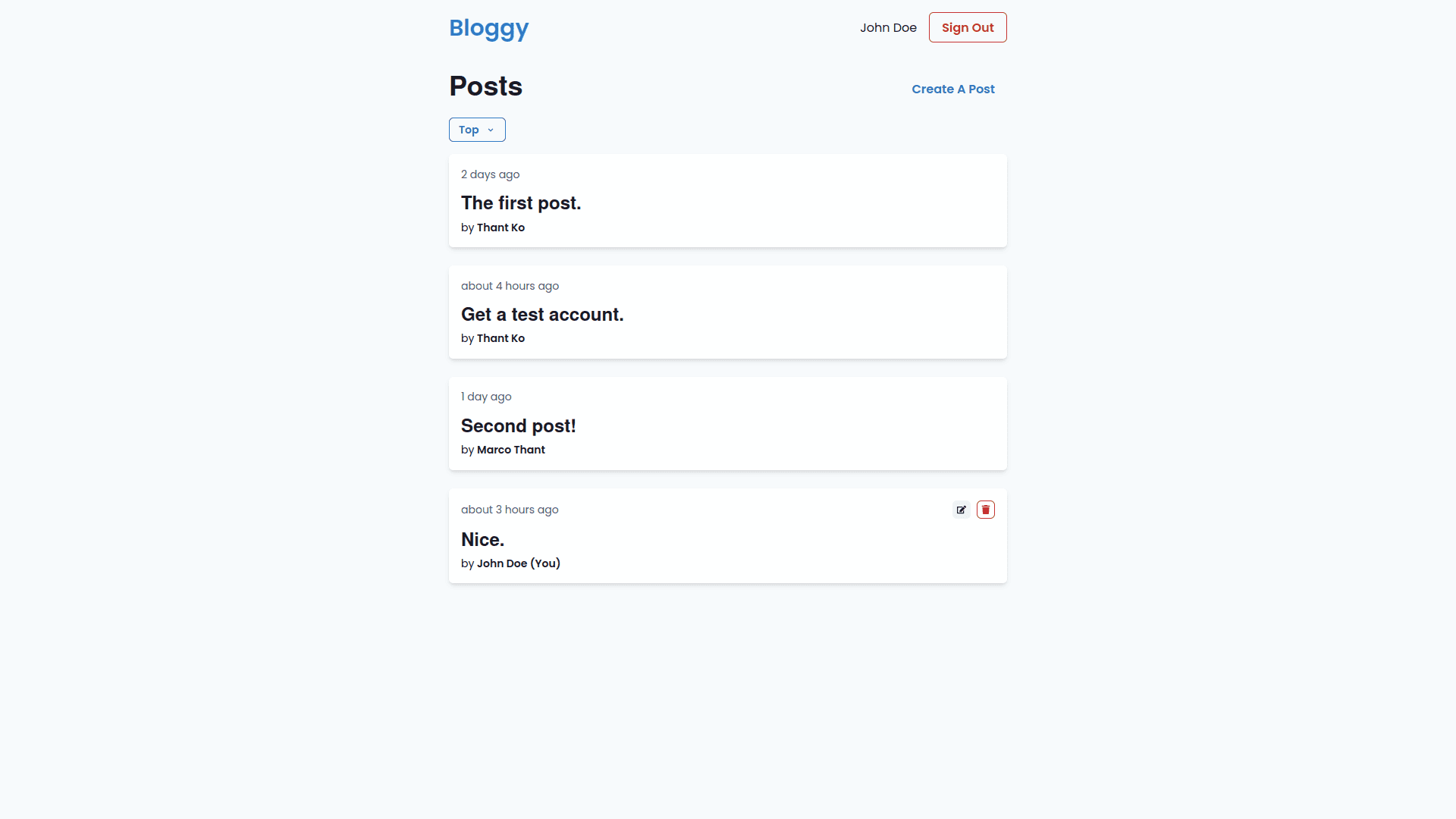Viewport: 1456px width, 819px height.
Task: Open the Top sort dropdown
Action: [477, 130]
